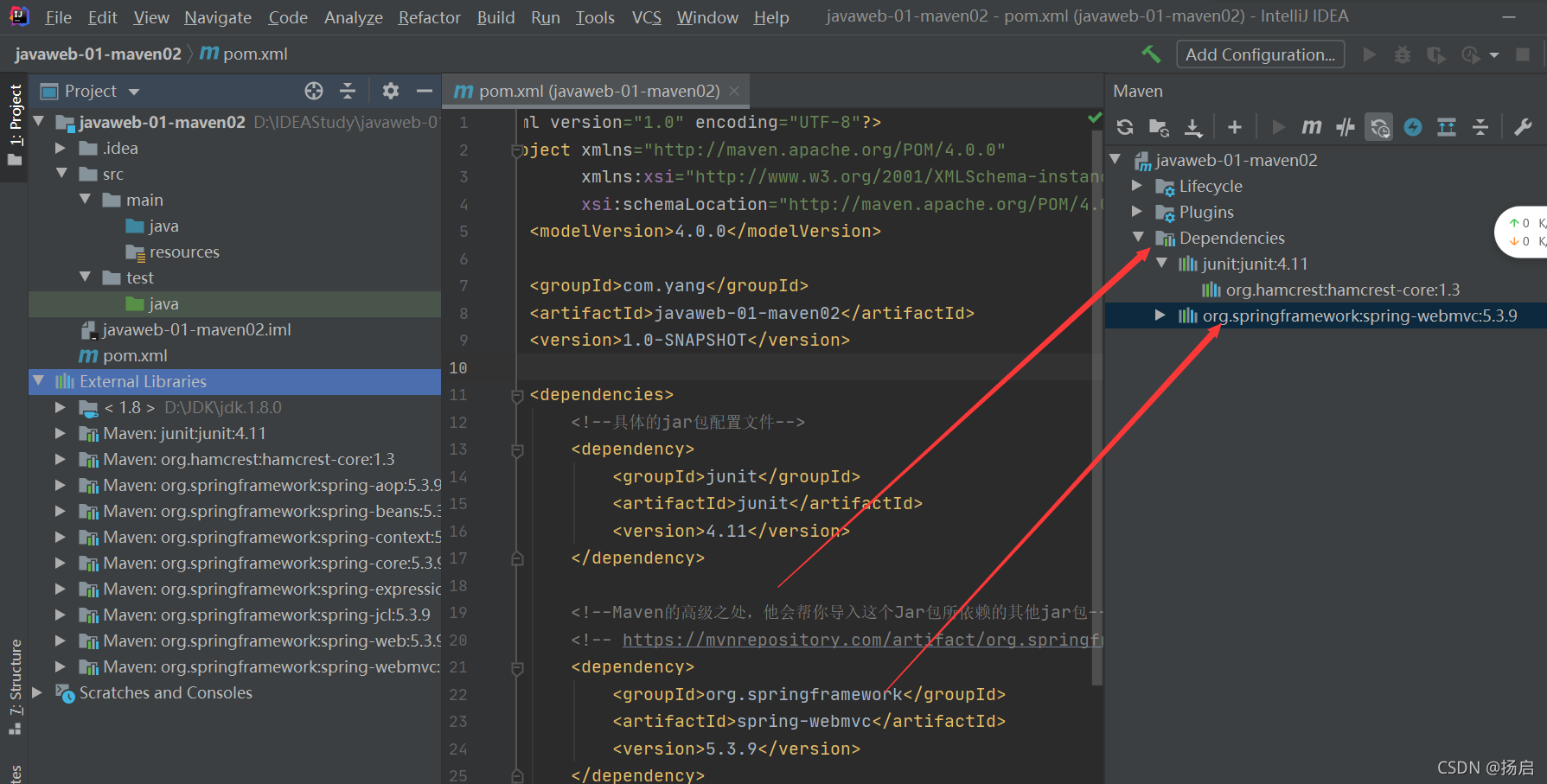Viewport: 1547px width, 784px height.
Task: Collapse all nodes in Maven panel
Action: pos(1480,127)
